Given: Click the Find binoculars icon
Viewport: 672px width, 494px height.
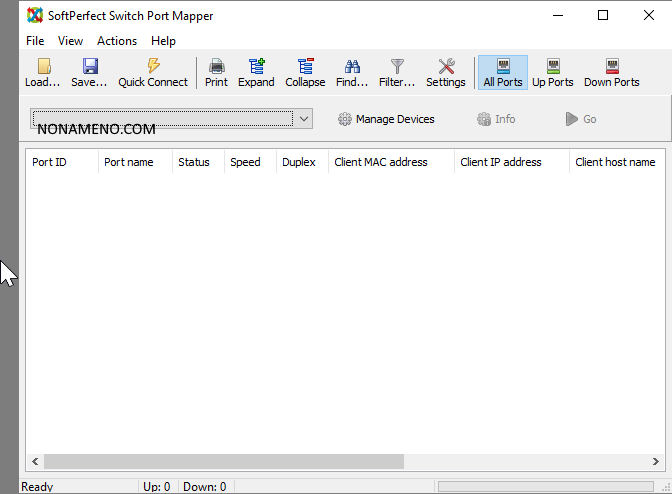Looking at the screenshot, I should 352,67.
